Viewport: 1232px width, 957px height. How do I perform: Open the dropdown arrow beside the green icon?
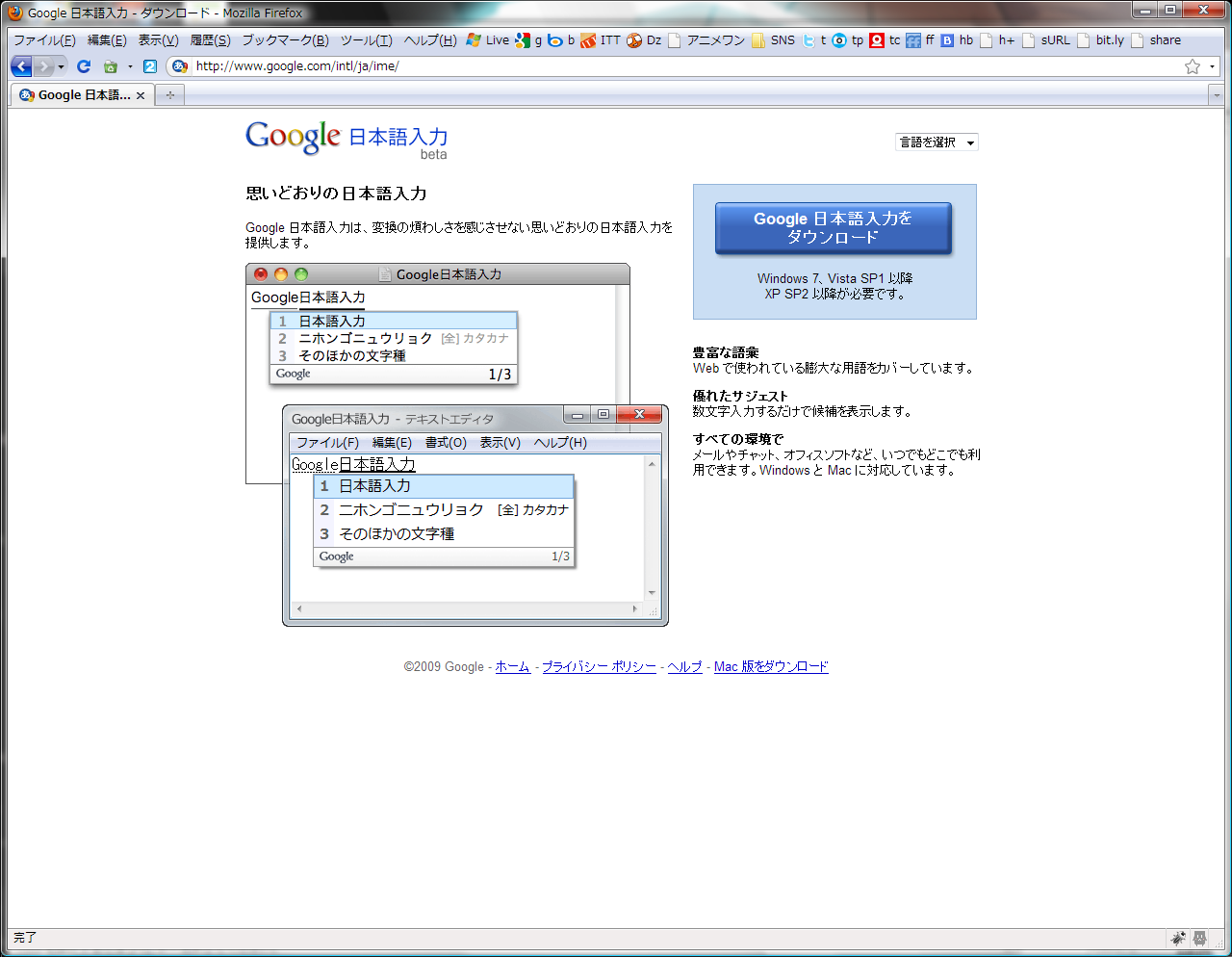click(x=130, y=67)
